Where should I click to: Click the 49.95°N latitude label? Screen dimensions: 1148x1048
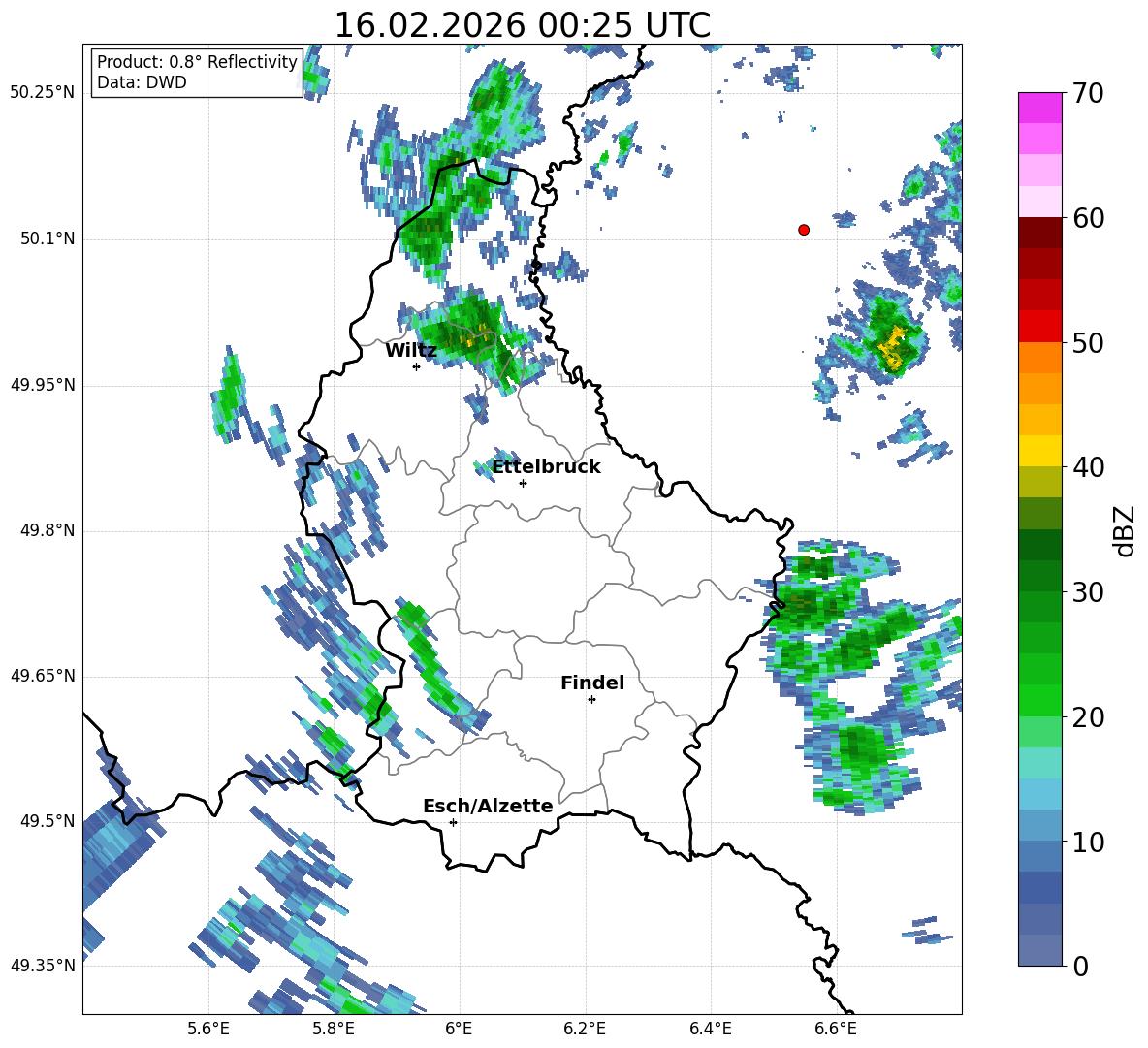[x=43, y=385]
